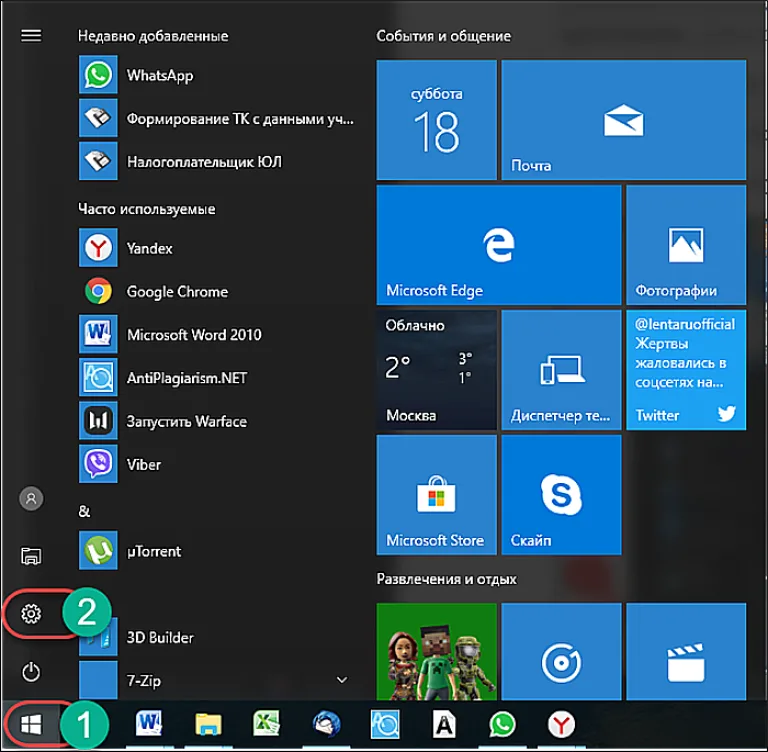Click the Windows Start button
Screen dimensions: 768x752
[31, 724]
